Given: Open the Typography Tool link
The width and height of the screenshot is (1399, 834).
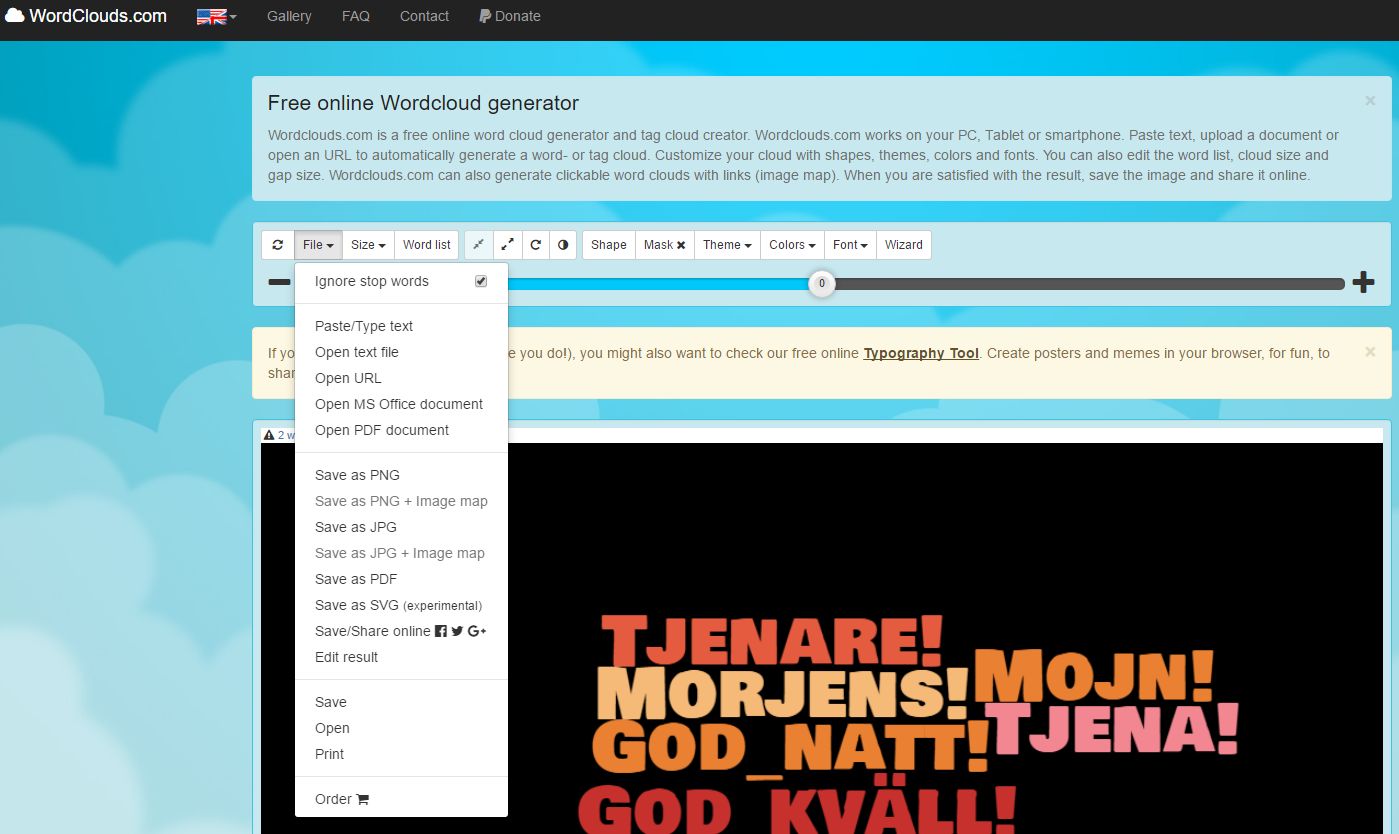Looking at the screenshot, I should coord(921,353).
